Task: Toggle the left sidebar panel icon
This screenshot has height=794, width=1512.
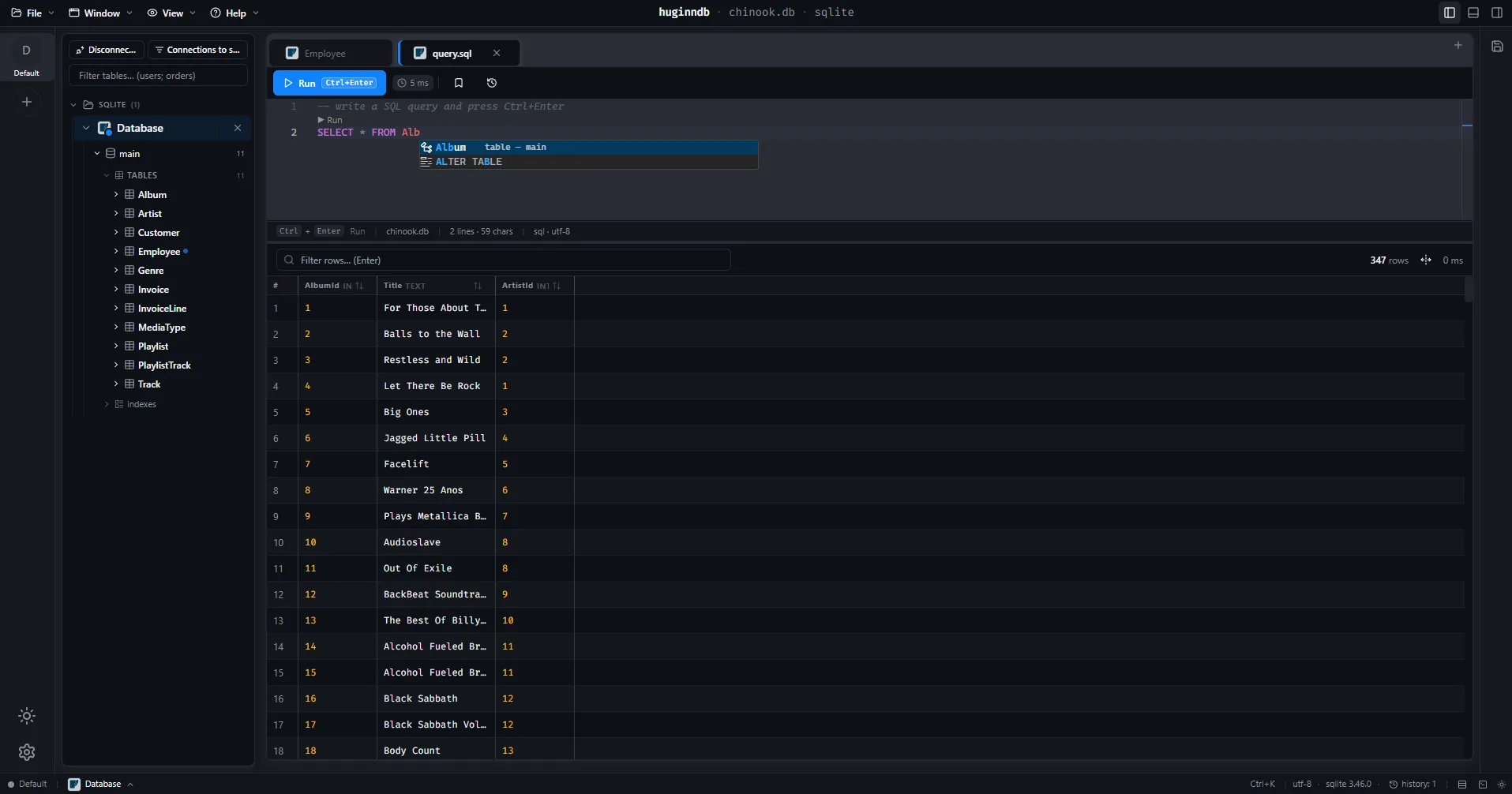Action: click(x=1450, y=13)
